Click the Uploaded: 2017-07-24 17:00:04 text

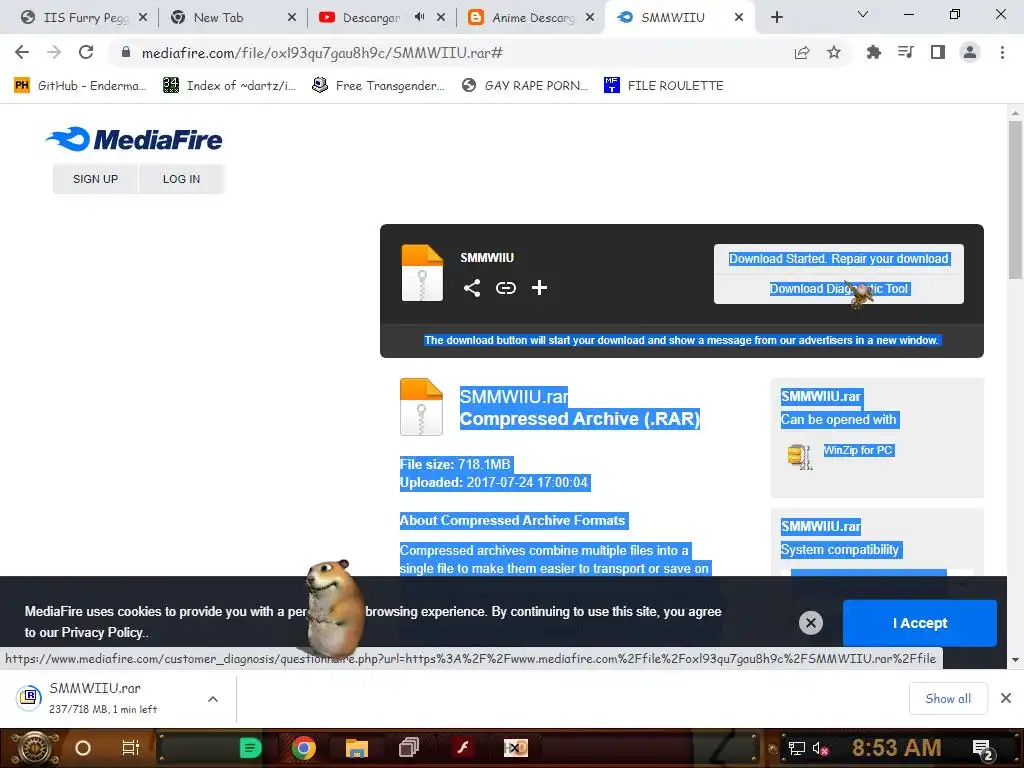point(494,483)
